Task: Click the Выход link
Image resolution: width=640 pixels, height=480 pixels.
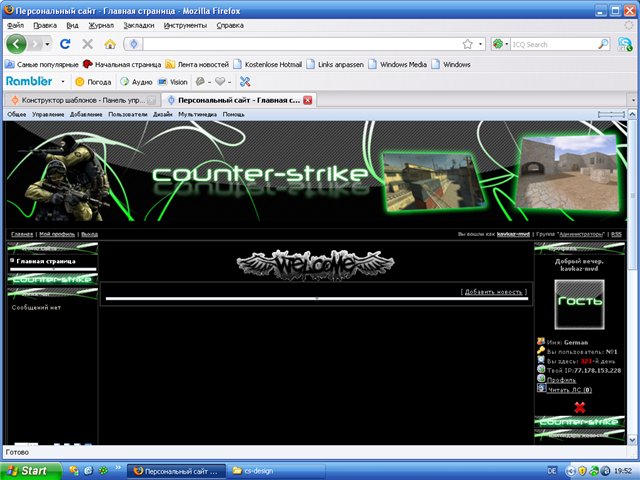Action: click(x=89, y=234)
